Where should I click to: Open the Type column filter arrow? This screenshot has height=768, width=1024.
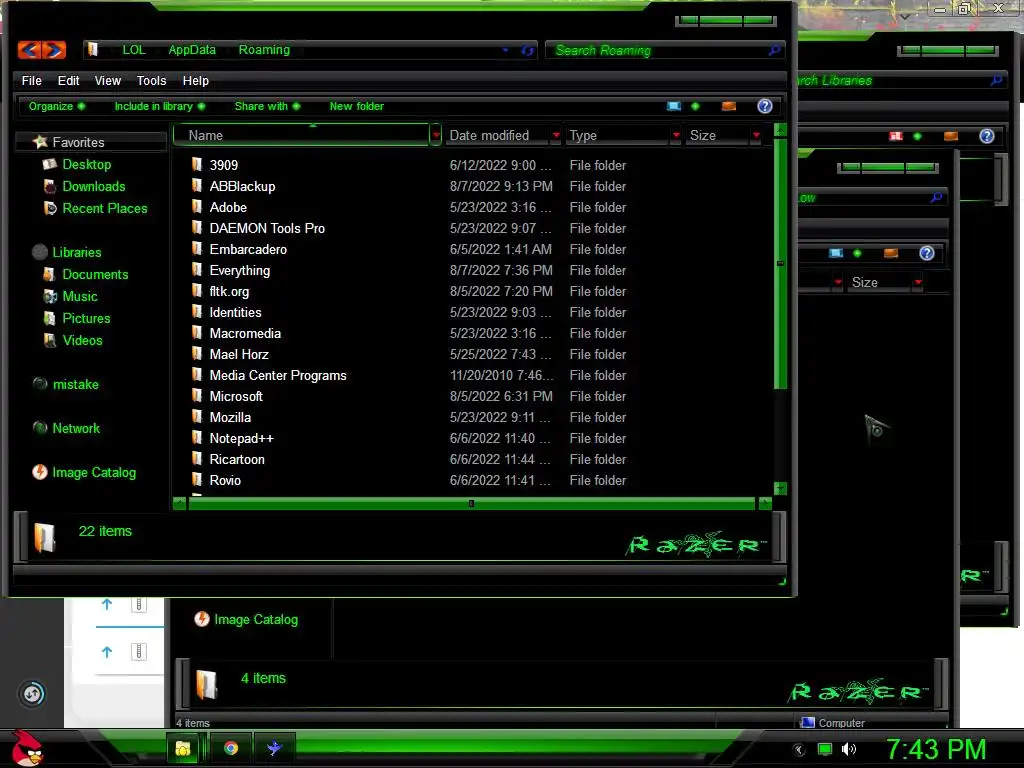coord(676,135)
